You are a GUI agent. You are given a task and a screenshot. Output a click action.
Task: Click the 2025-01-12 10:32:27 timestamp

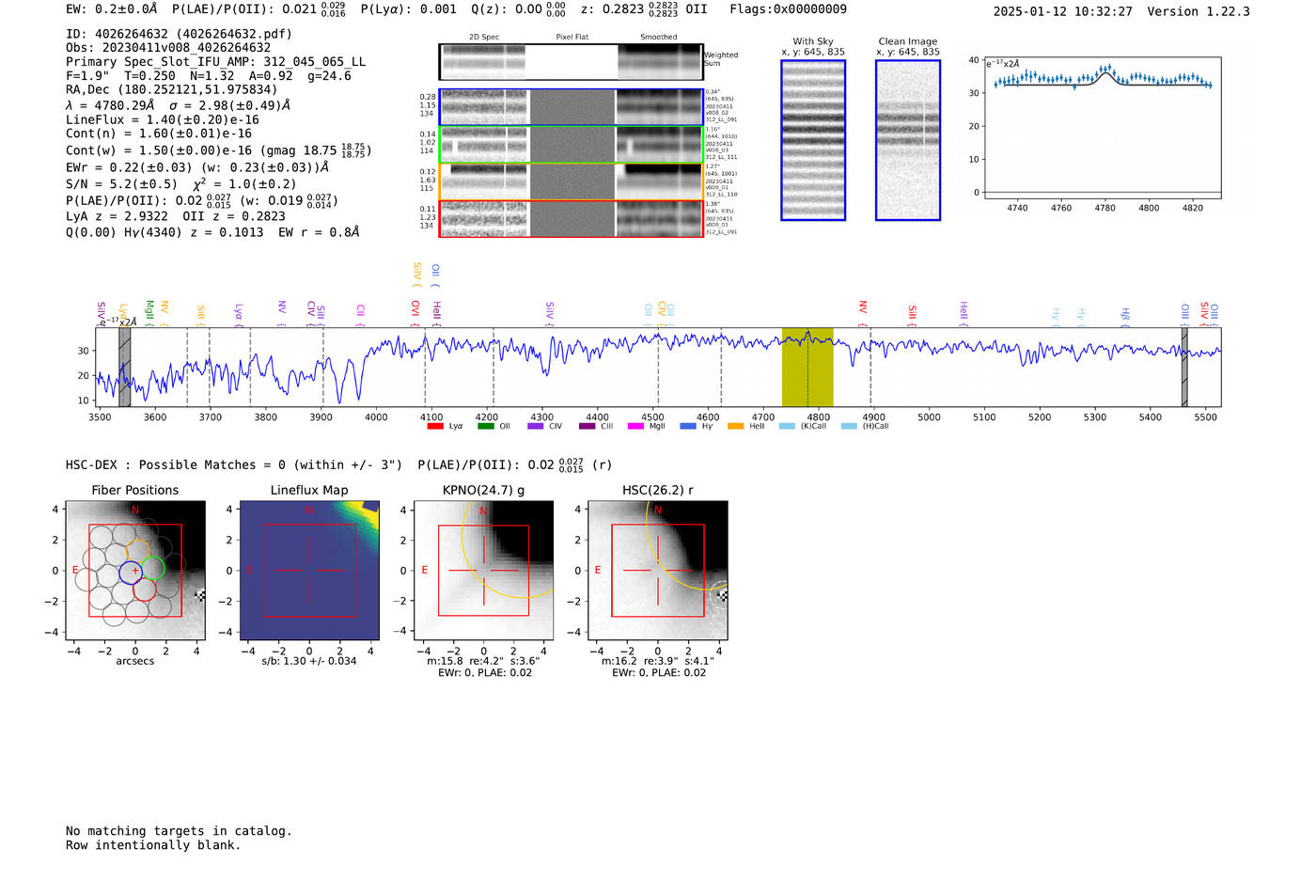pyautogui.click(x=1063, y=11)
